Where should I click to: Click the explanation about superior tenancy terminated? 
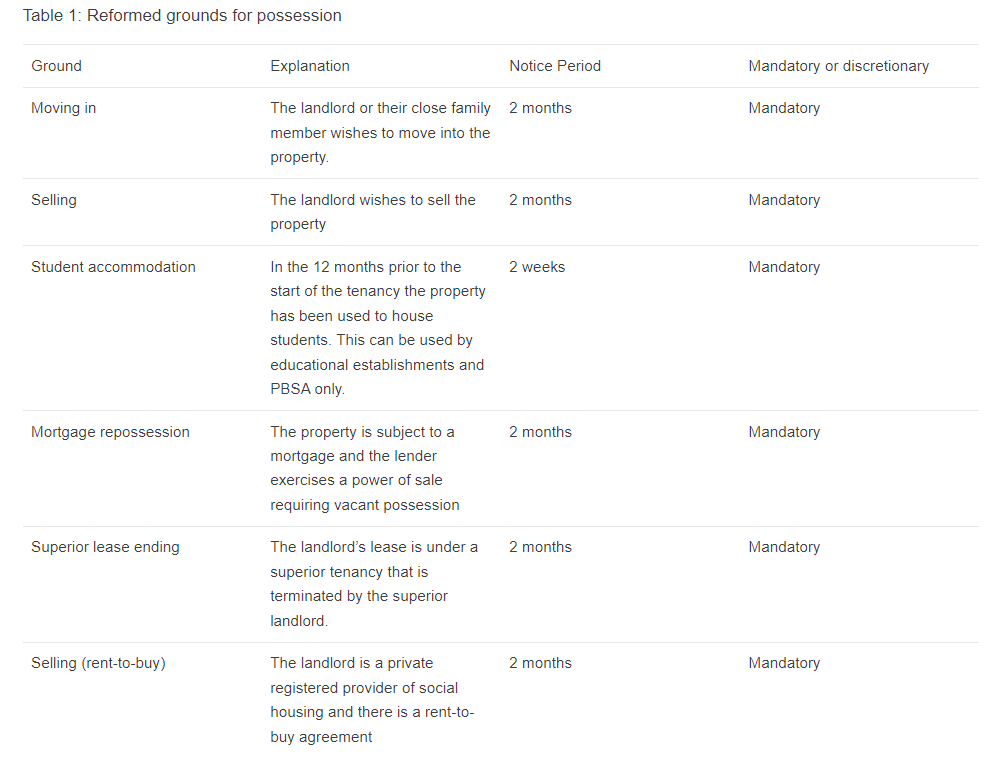click(374, 584)
